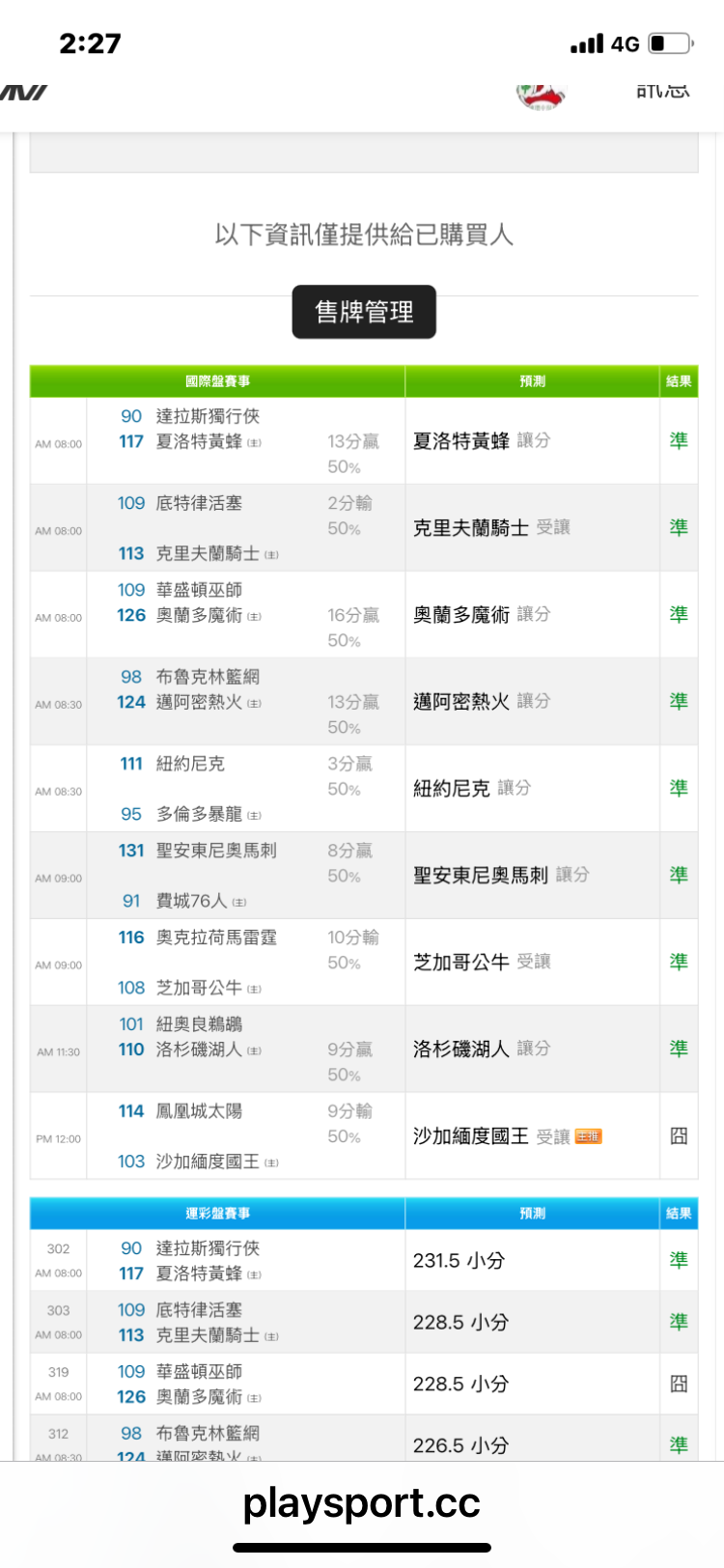724x1568 pixels.
Task: Open the 聖安東尼奧馬刺 讓分 prediction
Action: coord(500,875)
